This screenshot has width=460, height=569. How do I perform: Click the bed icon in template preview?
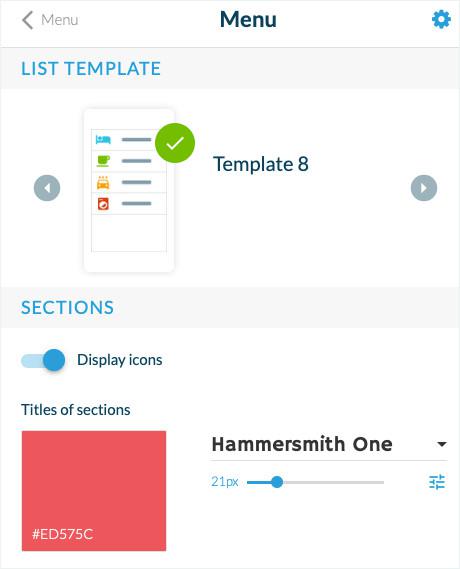103,139
